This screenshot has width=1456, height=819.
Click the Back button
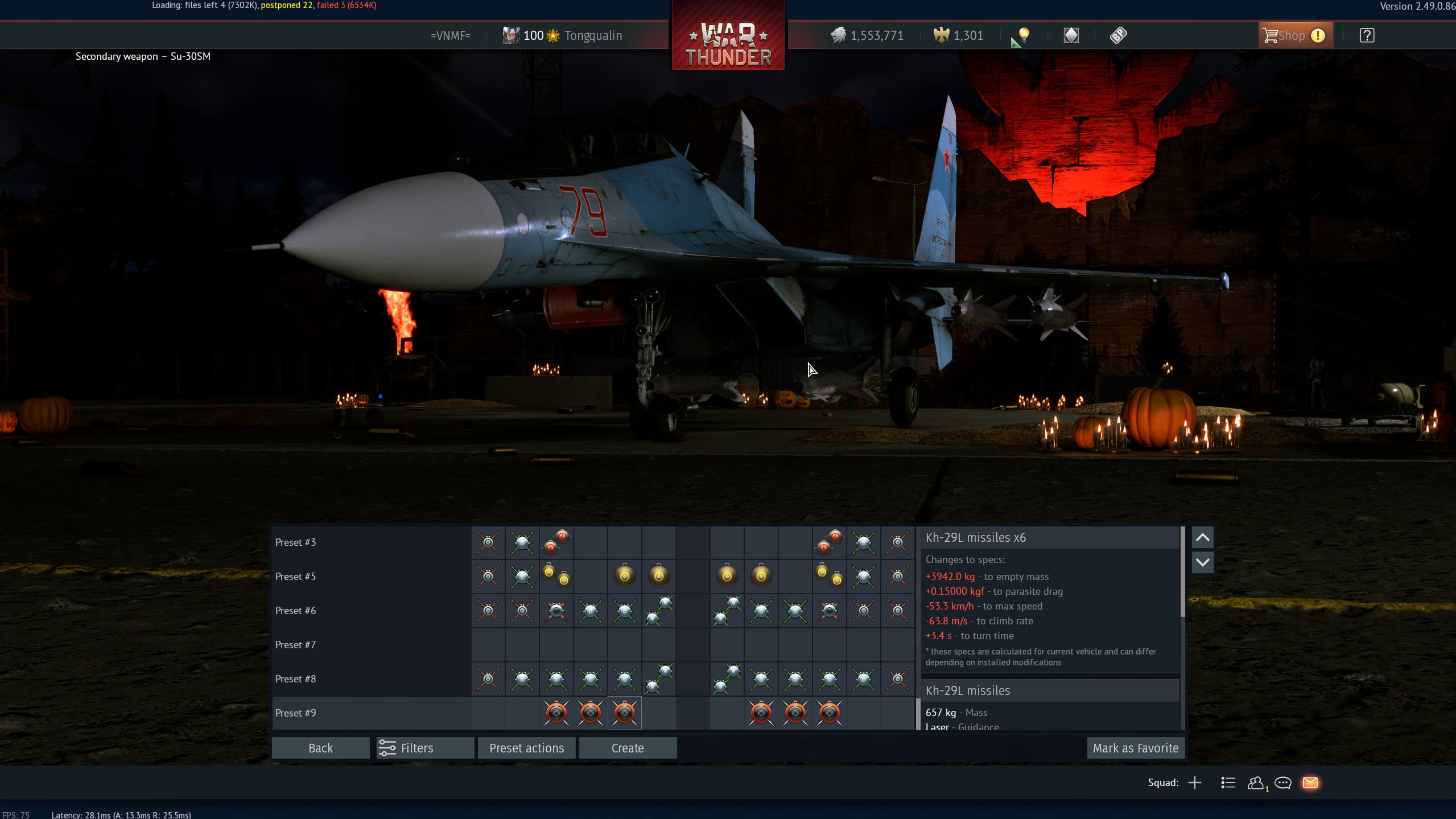pyautogui.click(x=320, y=748)
